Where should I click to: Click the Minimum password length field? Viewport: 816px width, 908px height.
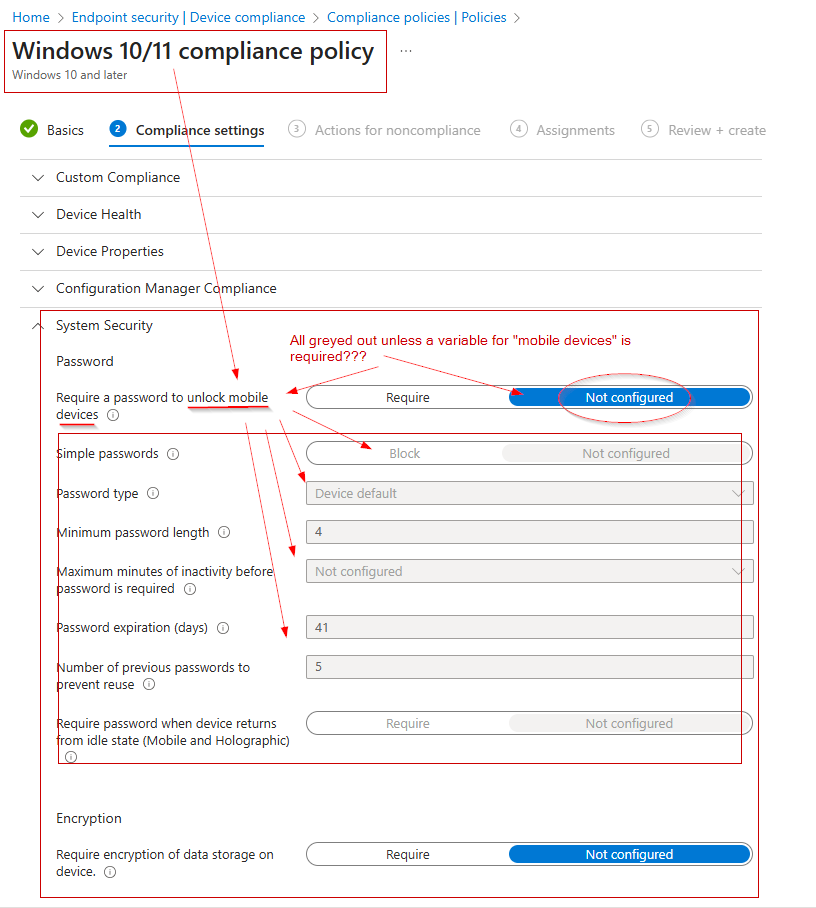(529, 532)
